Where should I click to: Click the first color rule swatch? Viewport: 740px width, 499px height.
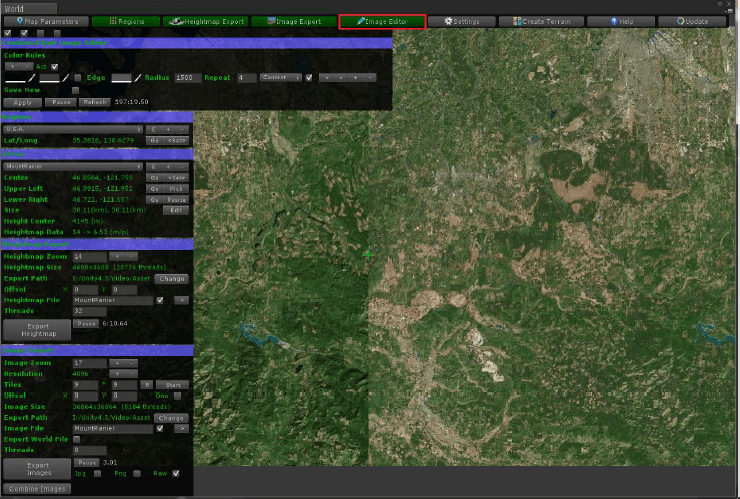pos(15,78)
